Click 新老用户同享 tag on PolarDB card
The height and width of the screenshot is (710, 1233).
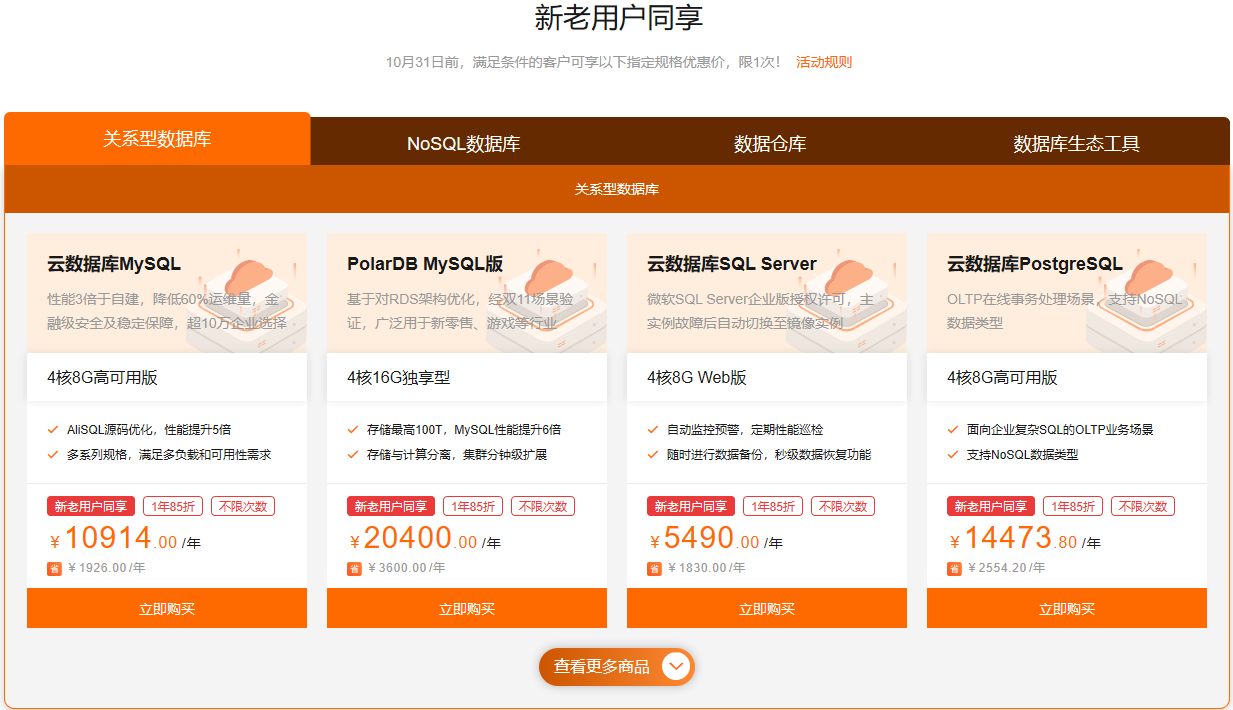391,506
